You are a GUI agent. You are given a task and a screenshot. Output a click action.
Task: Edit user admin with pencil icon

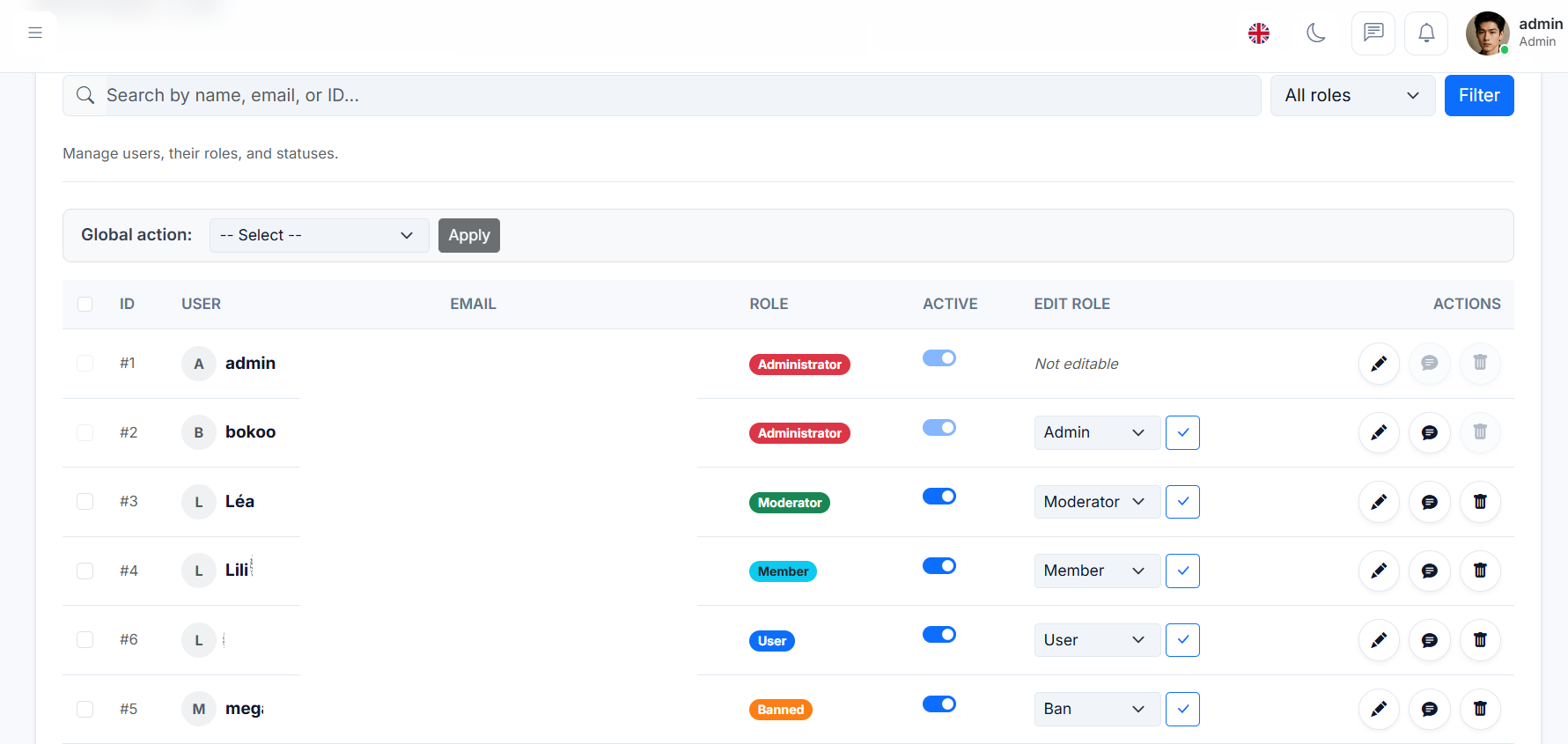1379,363
